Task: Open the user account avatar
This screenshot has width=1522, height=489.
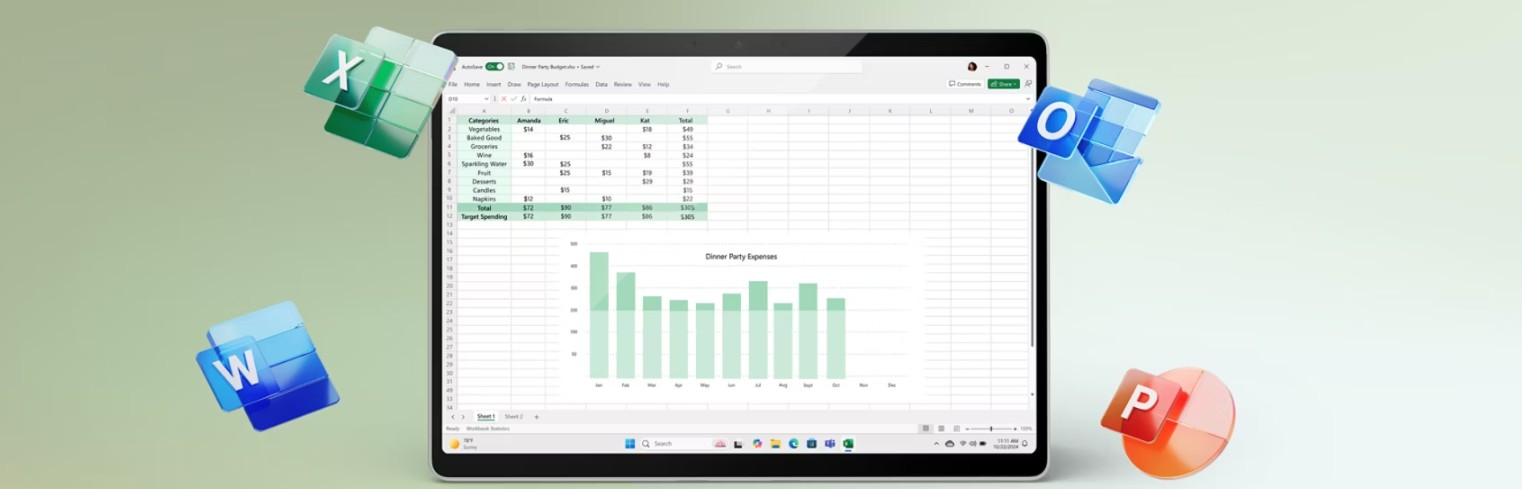Action: coord(972,66)
